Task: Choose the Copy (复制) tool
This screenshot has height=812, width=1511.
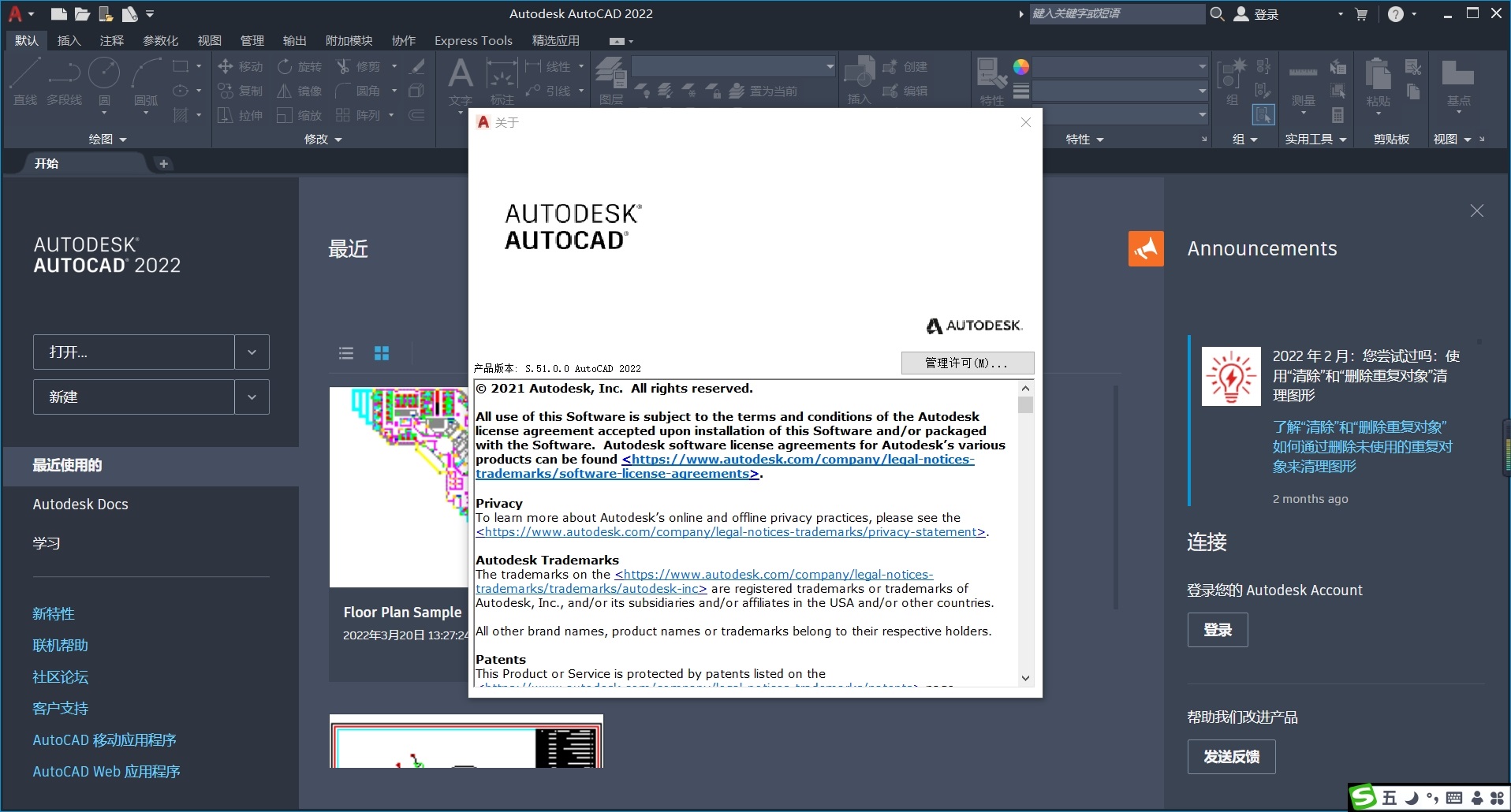Action: (241, 91)
